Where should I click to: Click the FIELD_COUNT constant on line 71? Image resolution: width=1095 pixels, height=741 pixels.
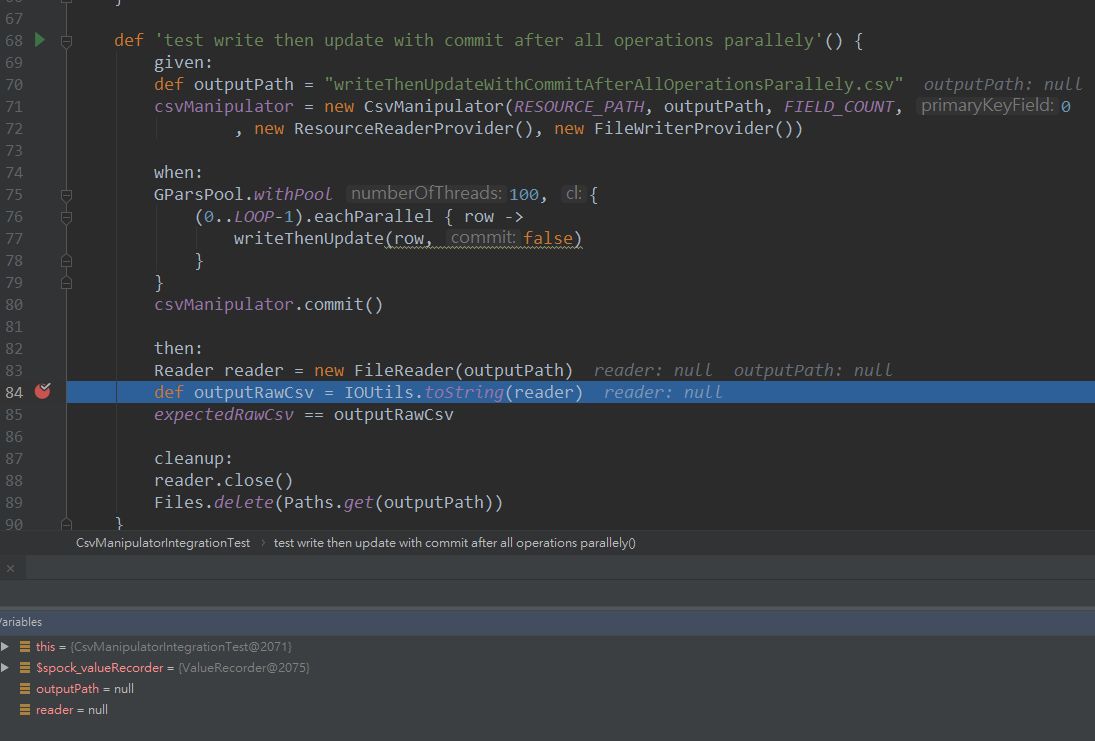(838, 106)
